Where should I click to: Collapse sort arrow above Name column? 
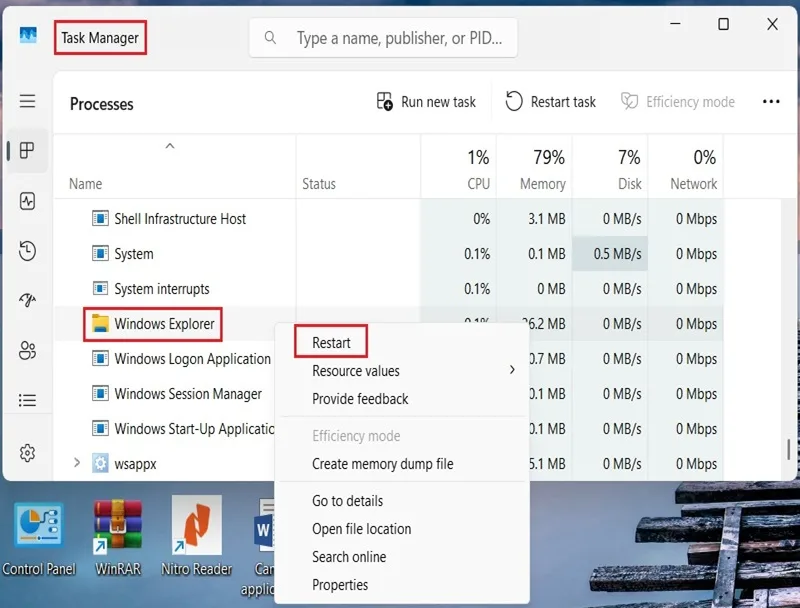tap(170, 146)
